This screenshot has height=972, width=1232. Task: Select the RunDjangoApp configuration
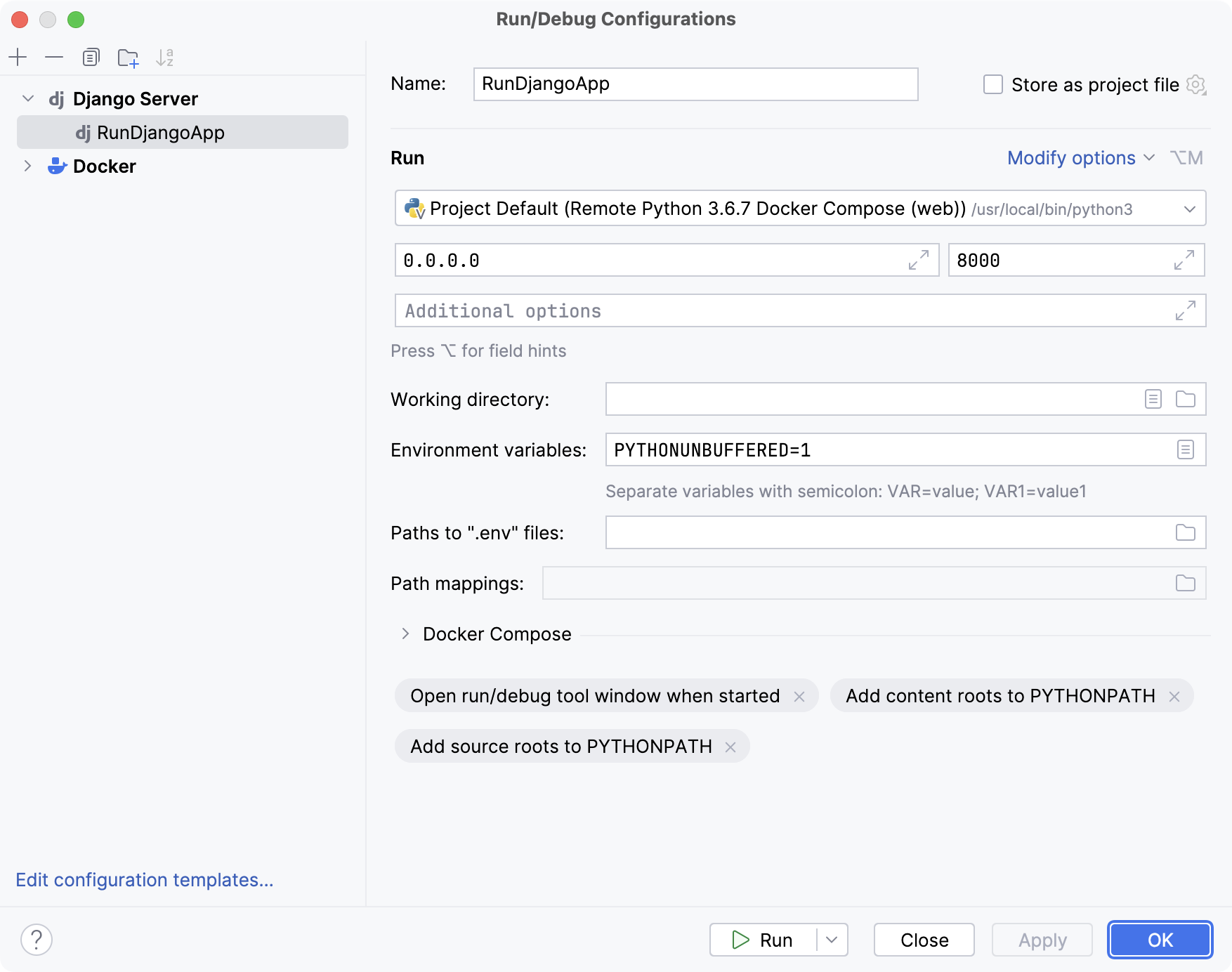pos(160,132)
